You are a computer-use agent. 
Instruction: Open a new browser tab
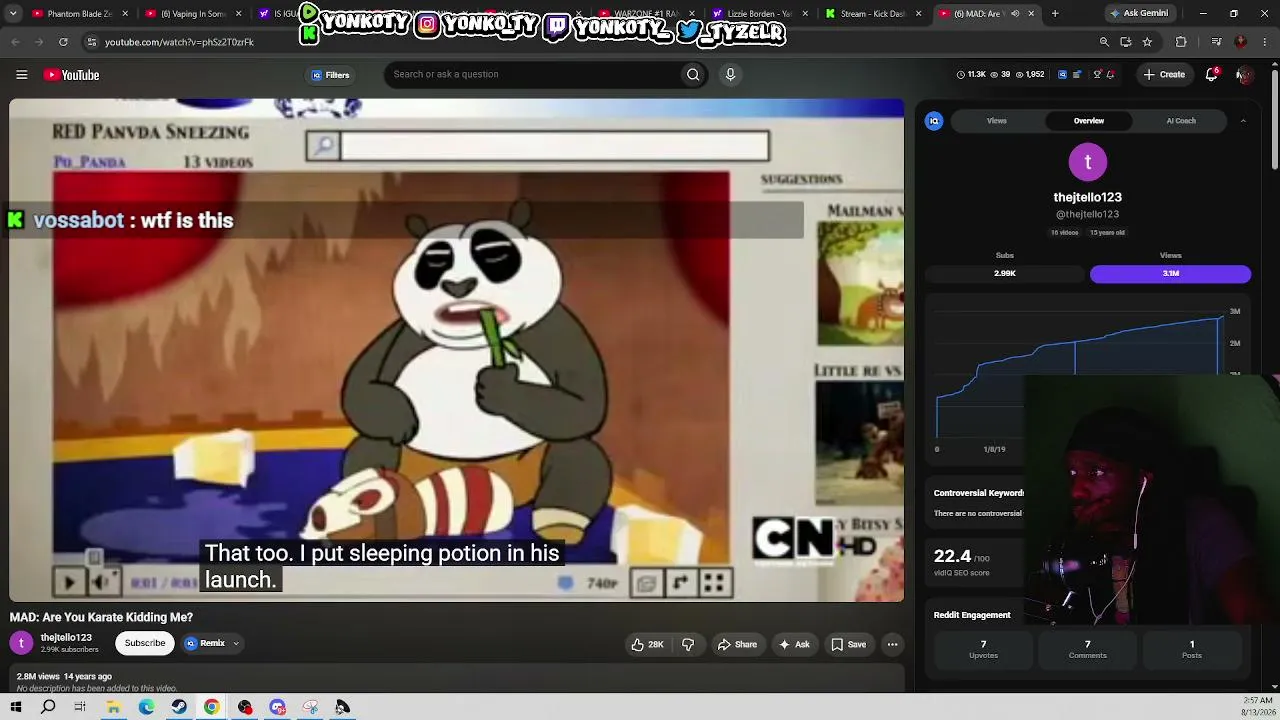[x=1055, y=14]
